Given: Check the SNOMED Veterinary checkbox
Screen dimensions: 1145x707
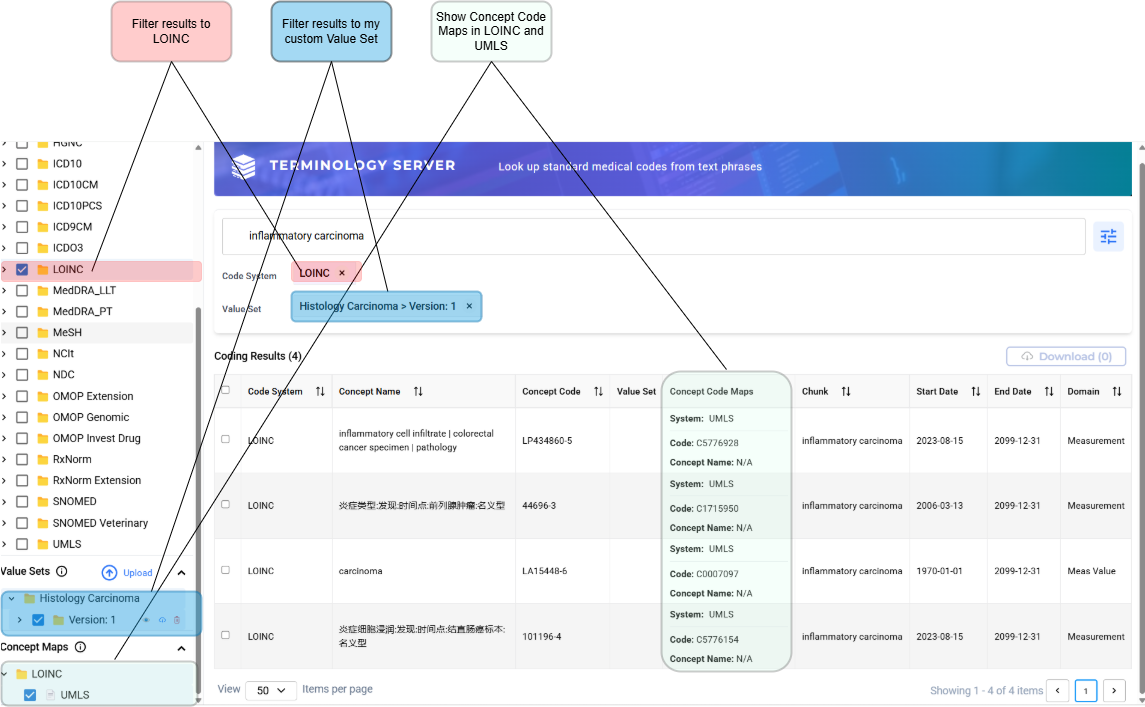Looking at the screenshot, I should click(22, 523).
